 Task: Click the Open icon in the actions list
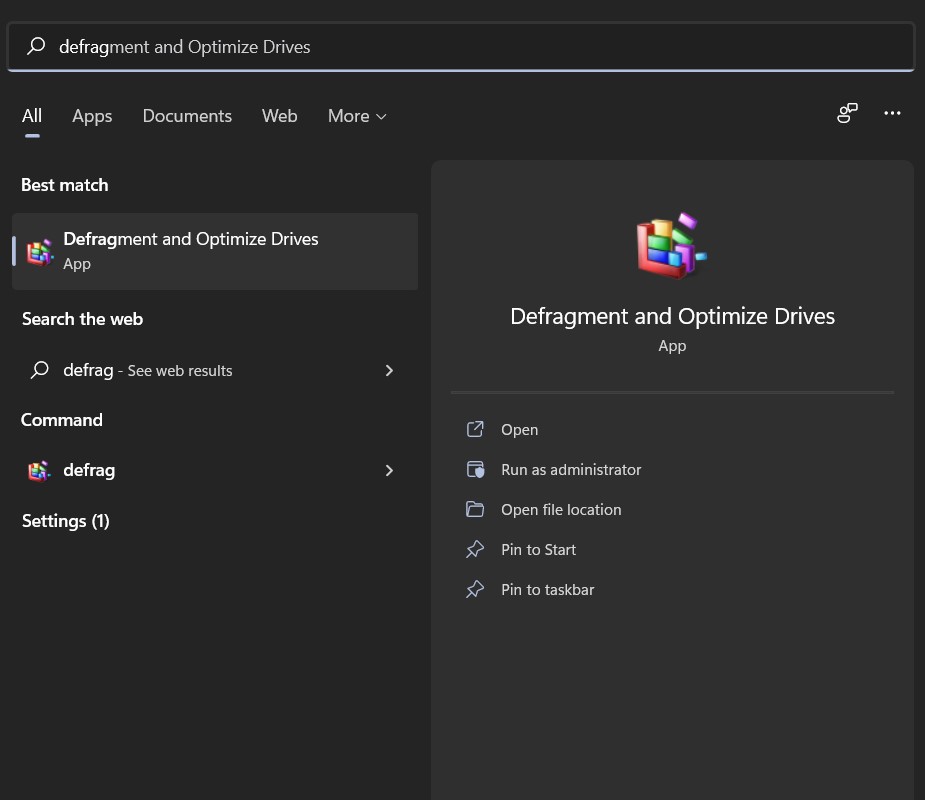475,430
